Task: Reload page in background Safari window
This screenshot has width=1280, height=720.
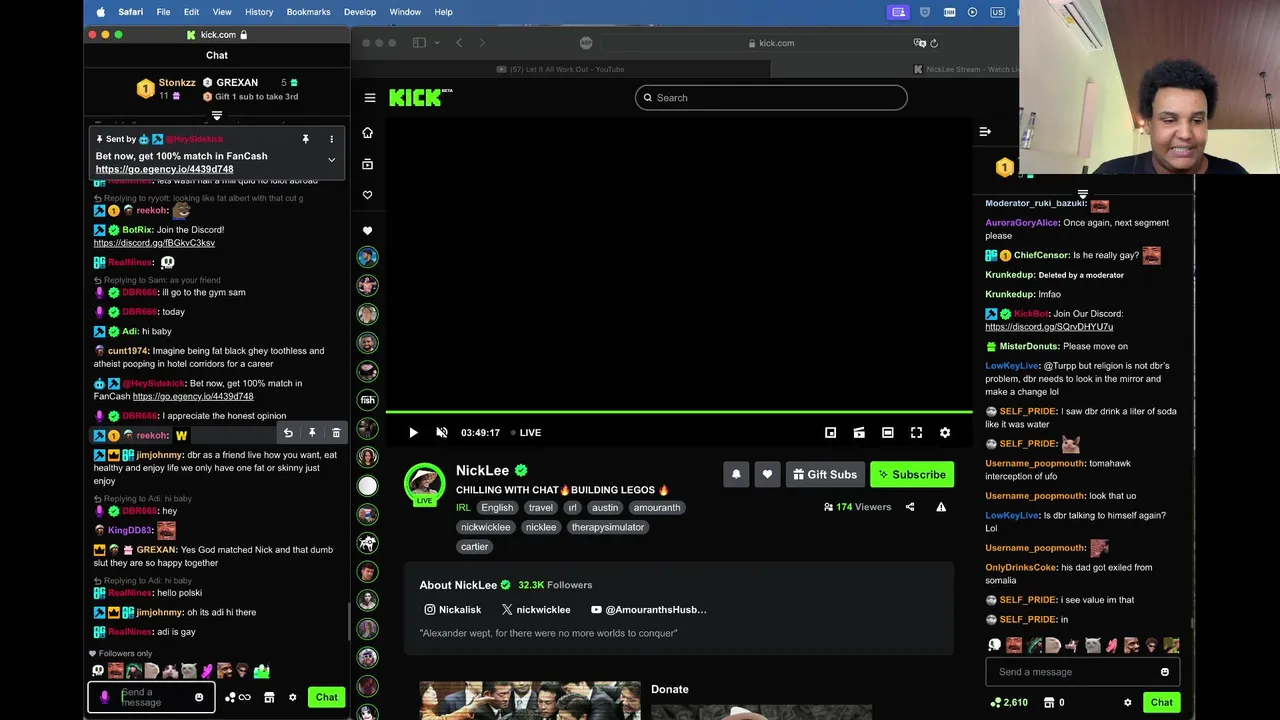Action: click(x=933, y=43)
